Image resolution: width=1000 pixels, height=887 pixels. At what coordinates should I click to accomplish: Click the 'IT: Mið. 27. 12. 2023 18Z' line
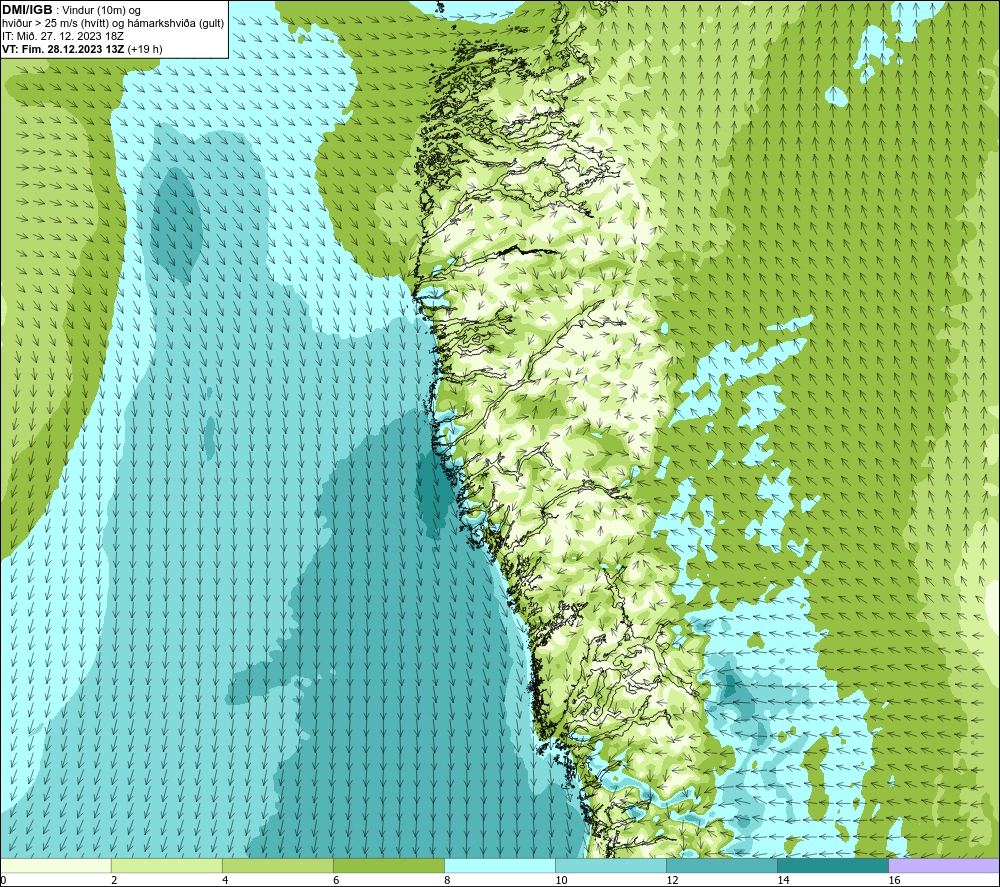click(x=62, y=36)
